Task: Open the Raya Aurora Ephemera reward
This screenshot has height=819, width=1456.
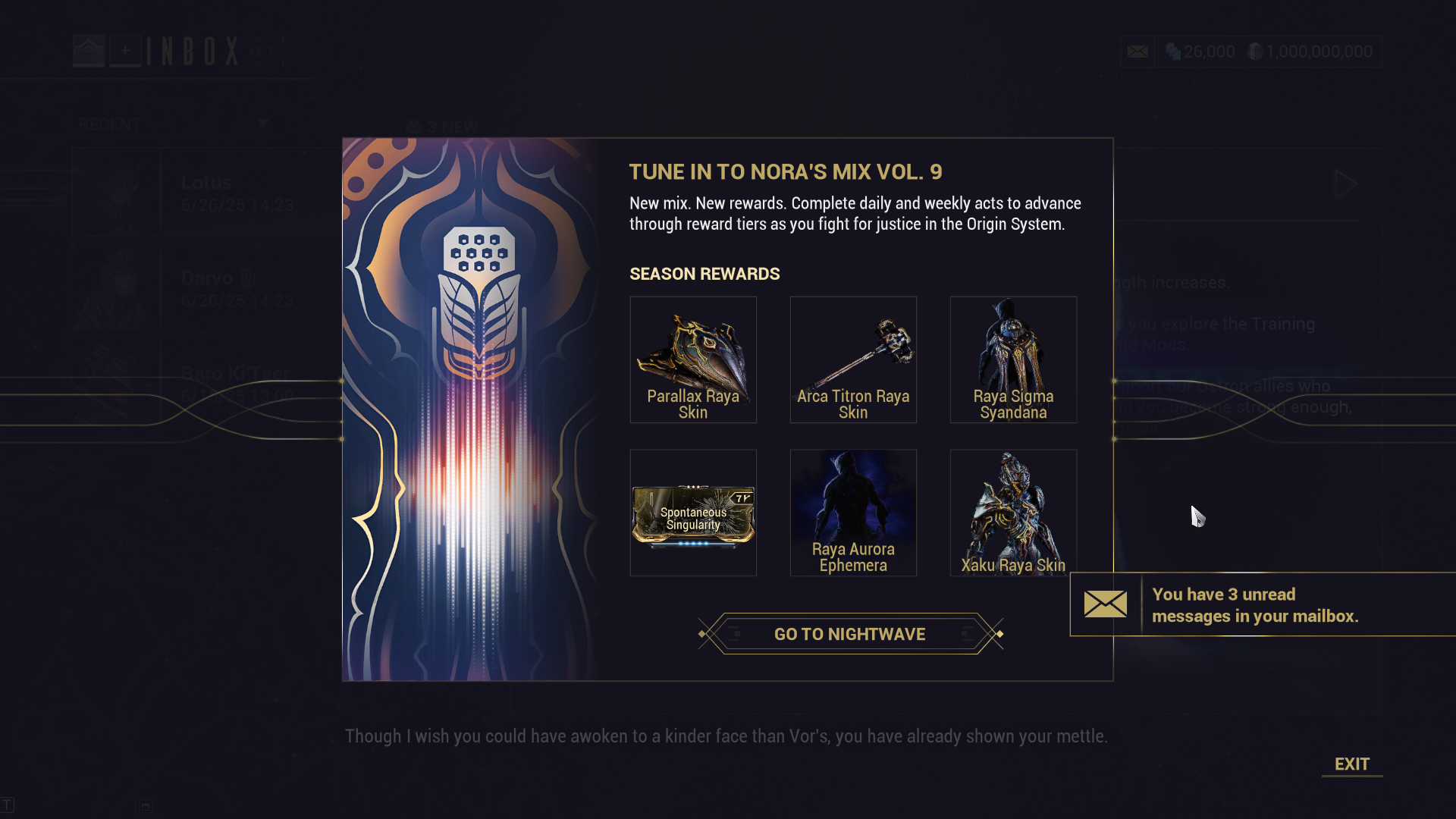Action: [853, 513]
